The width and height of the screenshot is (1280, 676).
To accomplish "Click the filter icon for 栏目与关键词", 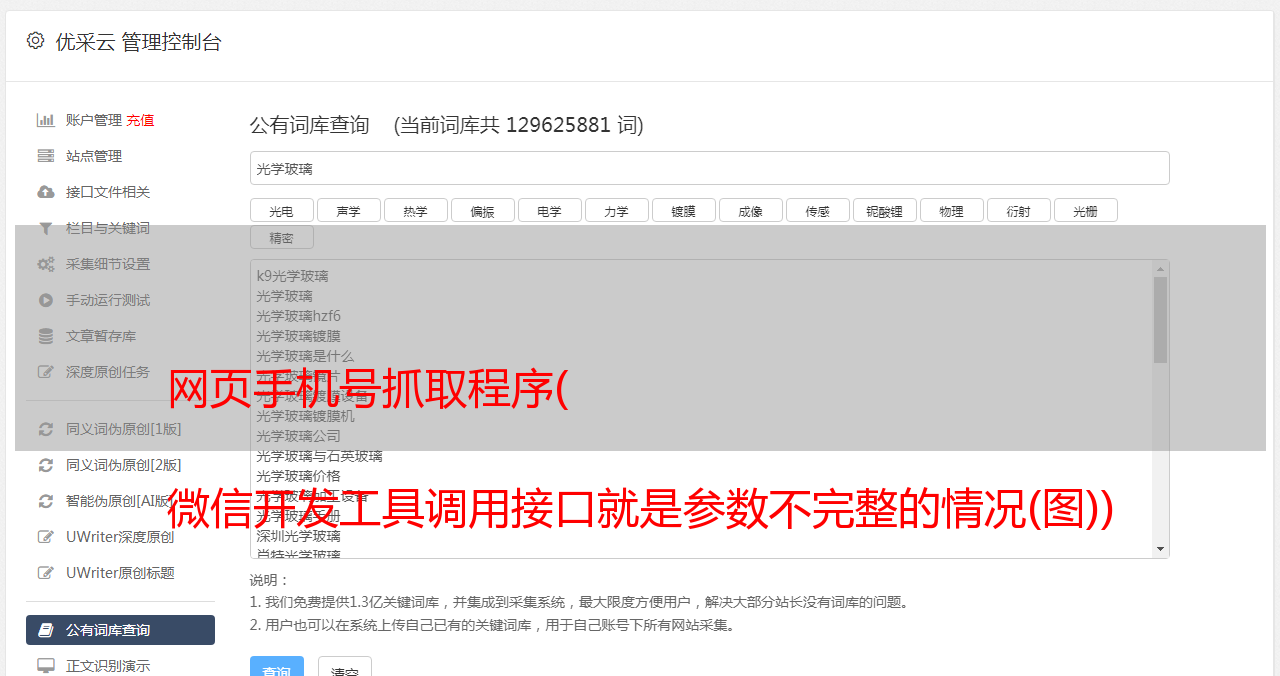I will coord(45,228).
